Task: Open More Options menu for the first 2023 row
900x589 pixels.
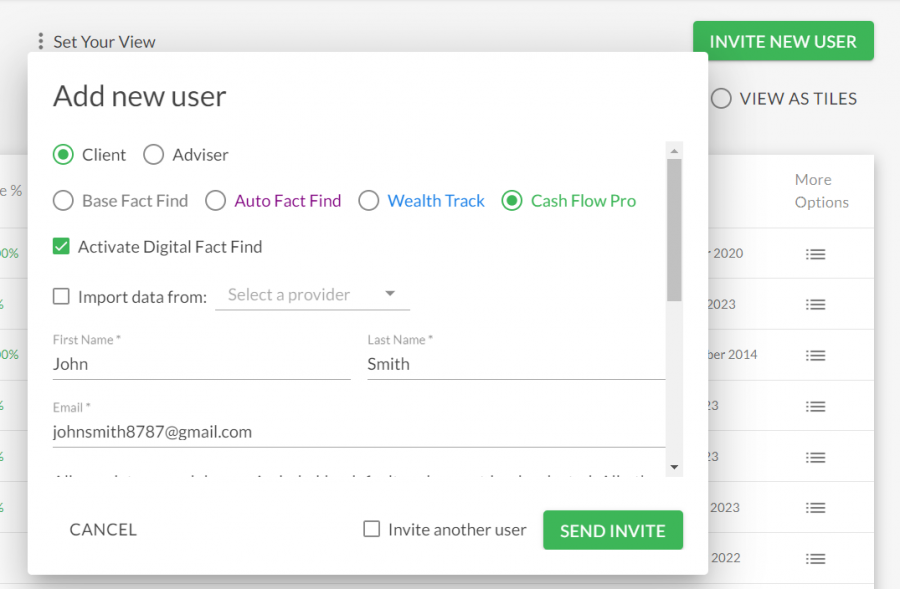Action: (815, 305)
